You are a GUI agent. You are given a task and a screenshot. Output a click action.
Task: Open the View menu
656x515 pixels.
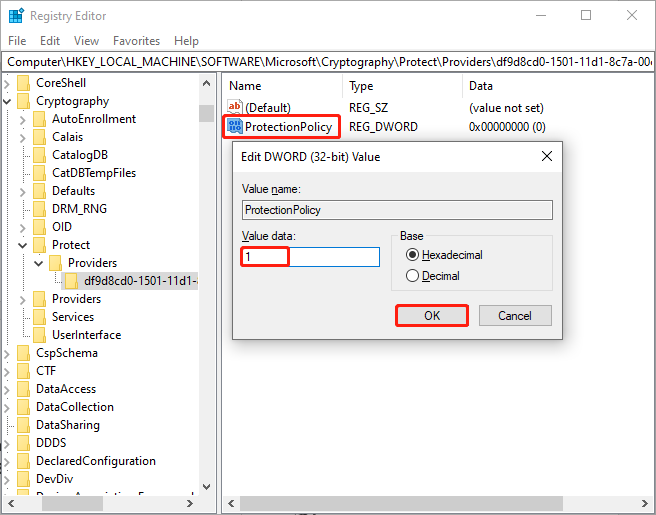86,41
